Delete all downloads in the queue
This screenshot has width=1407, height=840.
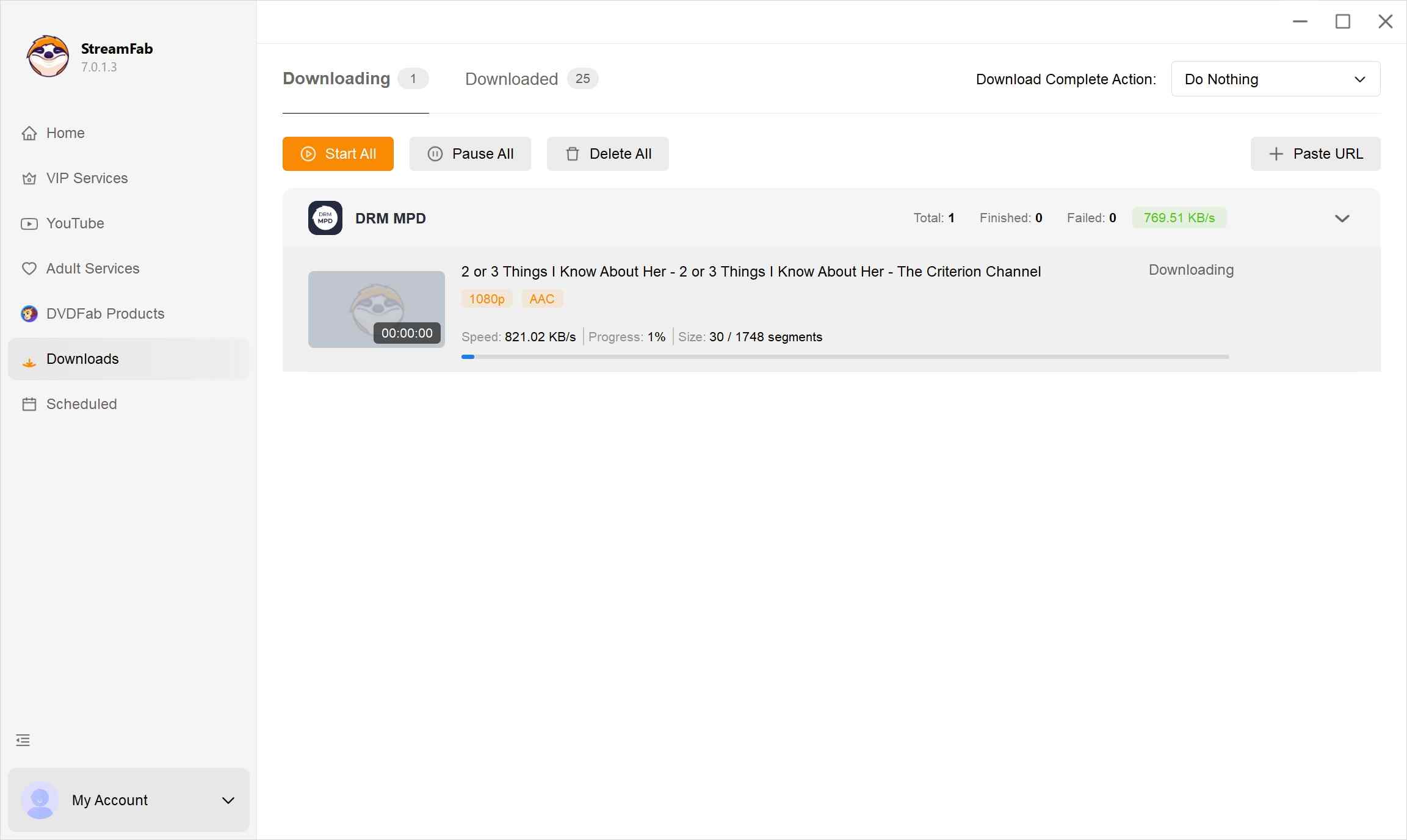click(607, 154)
